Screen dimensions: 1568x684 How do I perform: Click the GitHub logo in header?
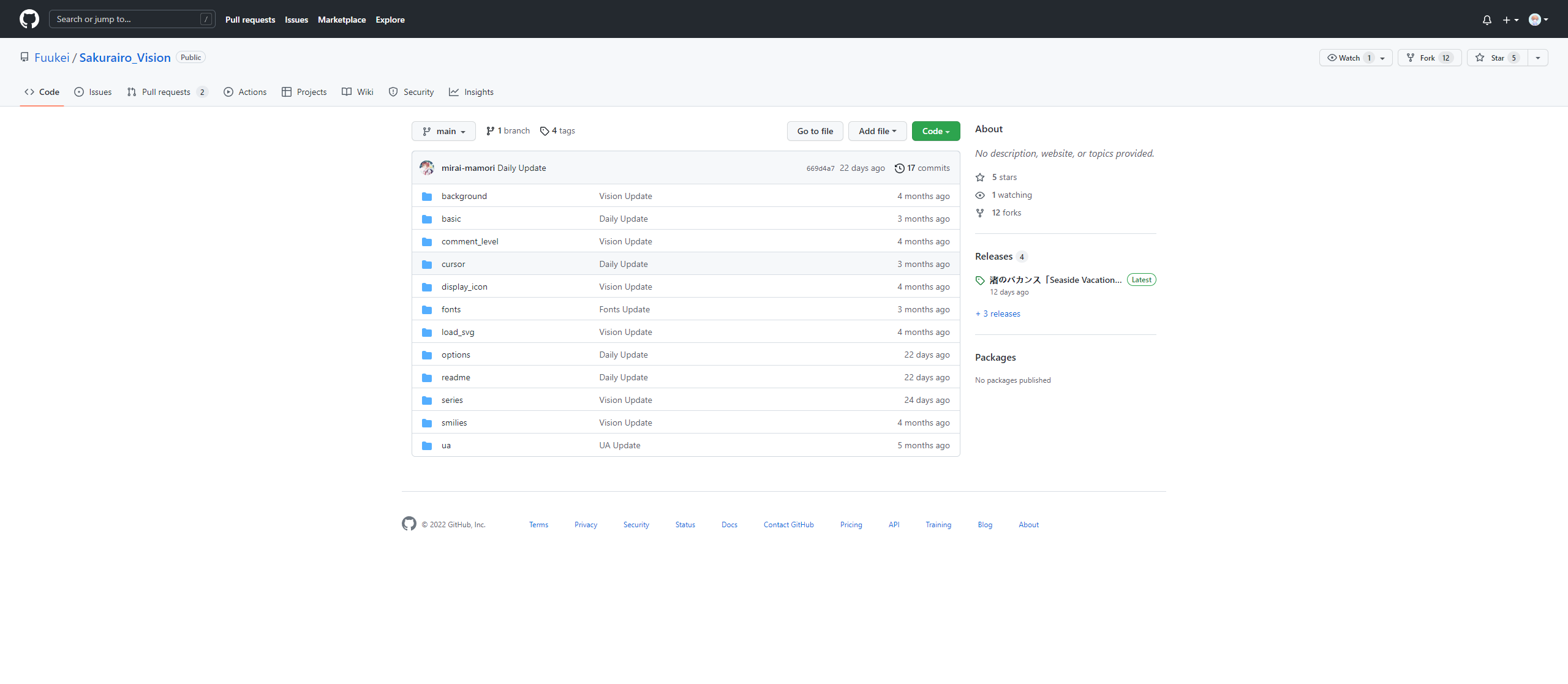click(x=29, y=19)
